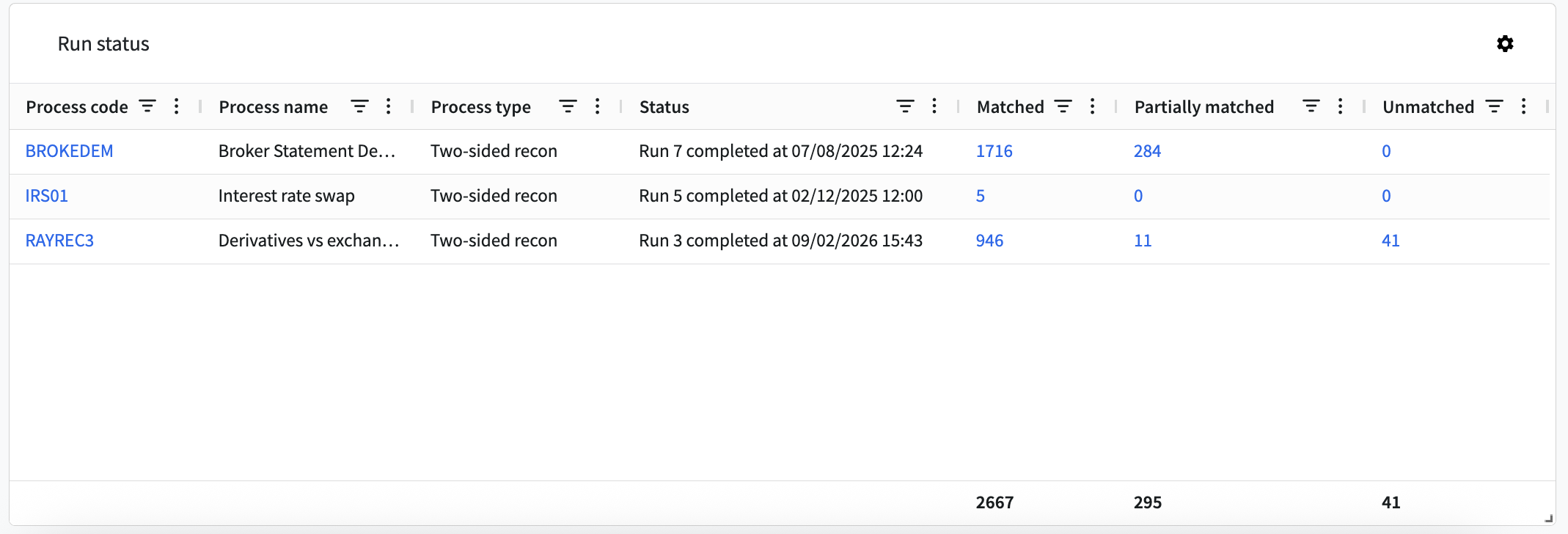
Task: Open the BROKEDEM process link
Action: (69, 151)
